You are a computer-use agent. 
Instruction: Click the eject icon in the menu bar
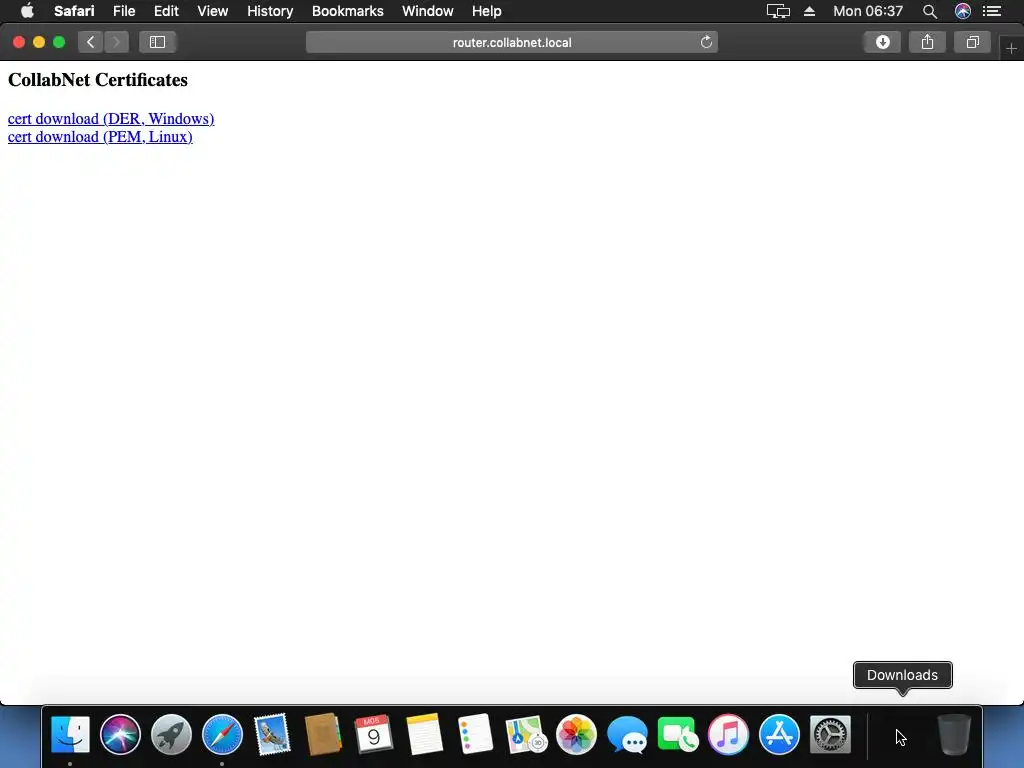pos(810,11)
